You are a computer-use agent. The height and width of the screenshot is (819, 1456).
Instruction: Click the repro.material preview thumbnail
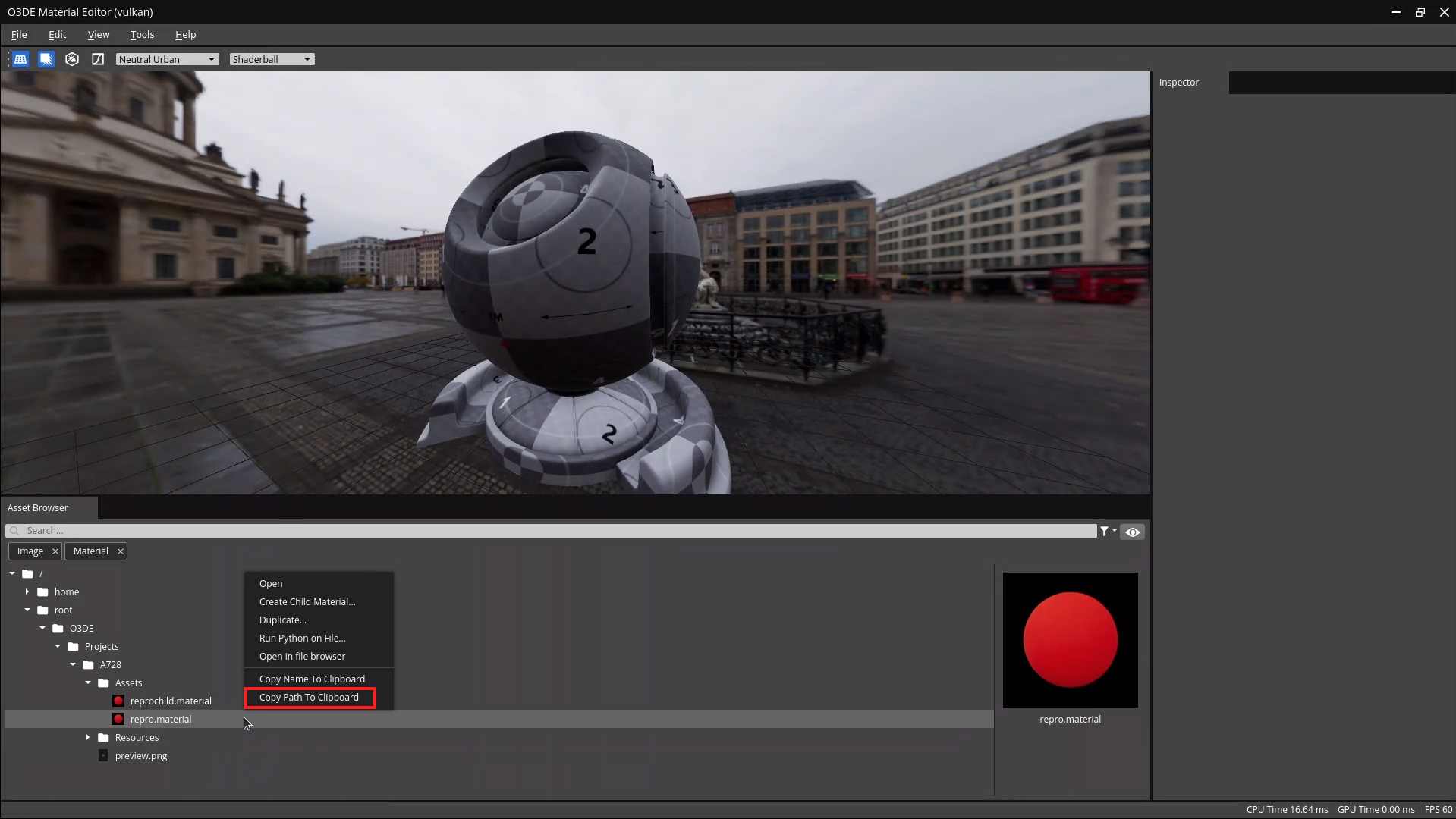point(1070,639)
